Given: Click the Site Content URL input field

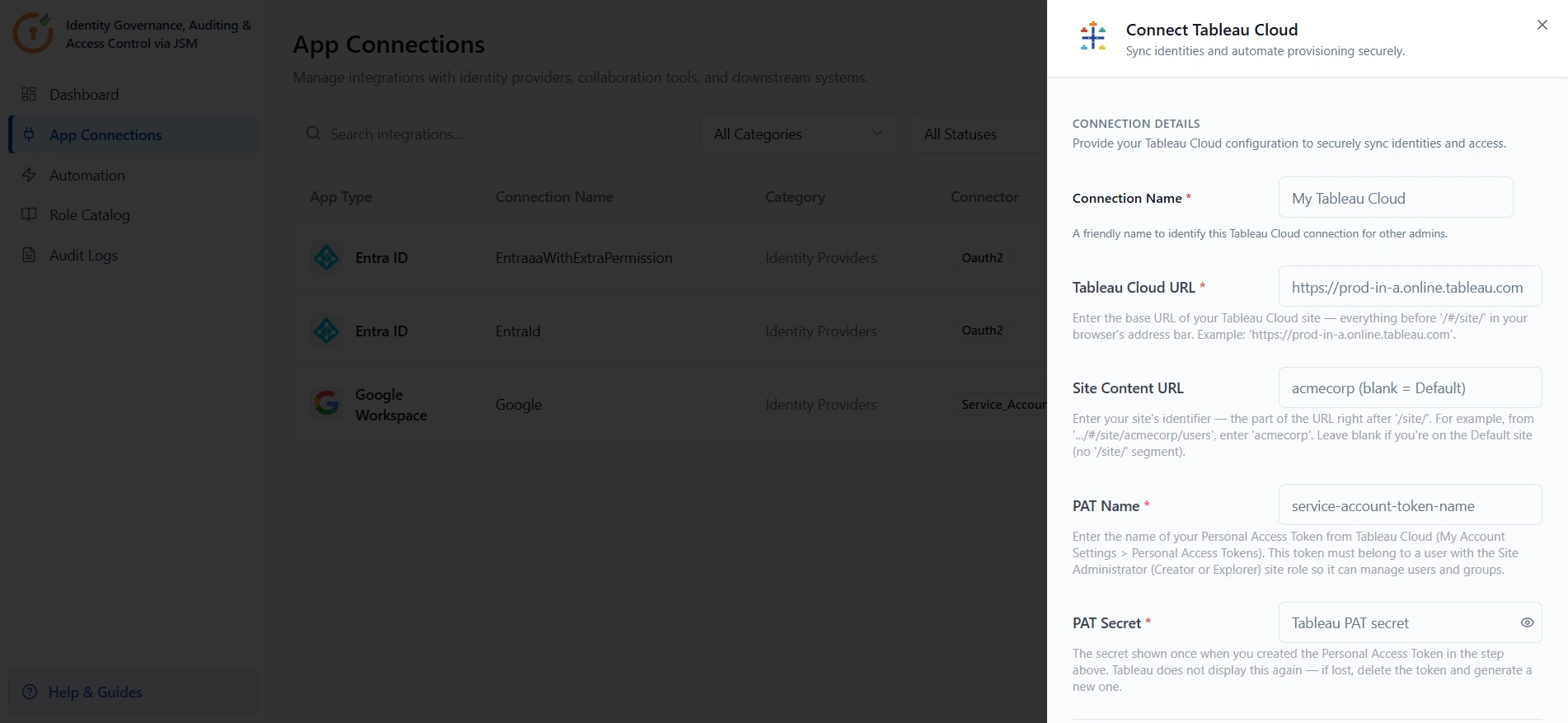Looking at the screenshot, I should [1410, 387].
